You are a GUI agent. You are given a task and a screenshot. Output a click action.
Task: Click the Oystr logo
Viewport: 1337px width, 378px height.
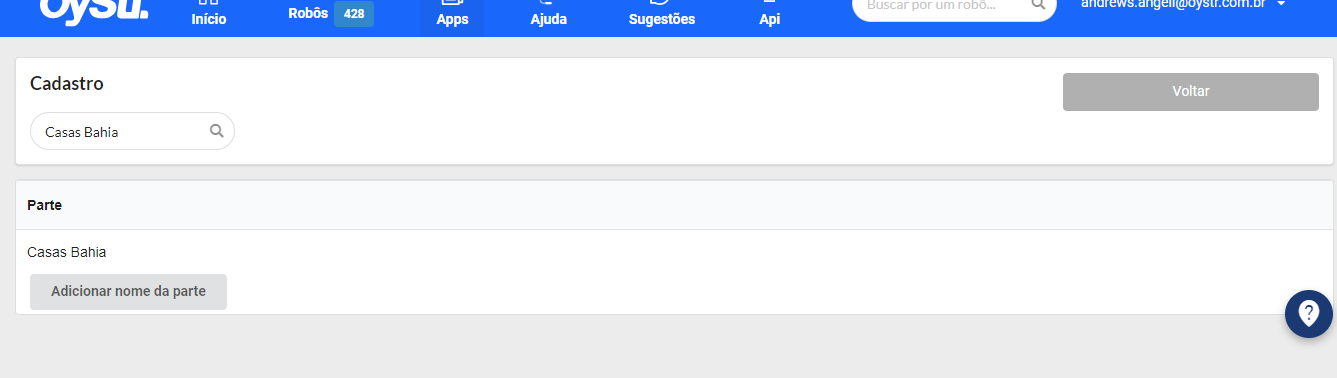tap(94, 10)
